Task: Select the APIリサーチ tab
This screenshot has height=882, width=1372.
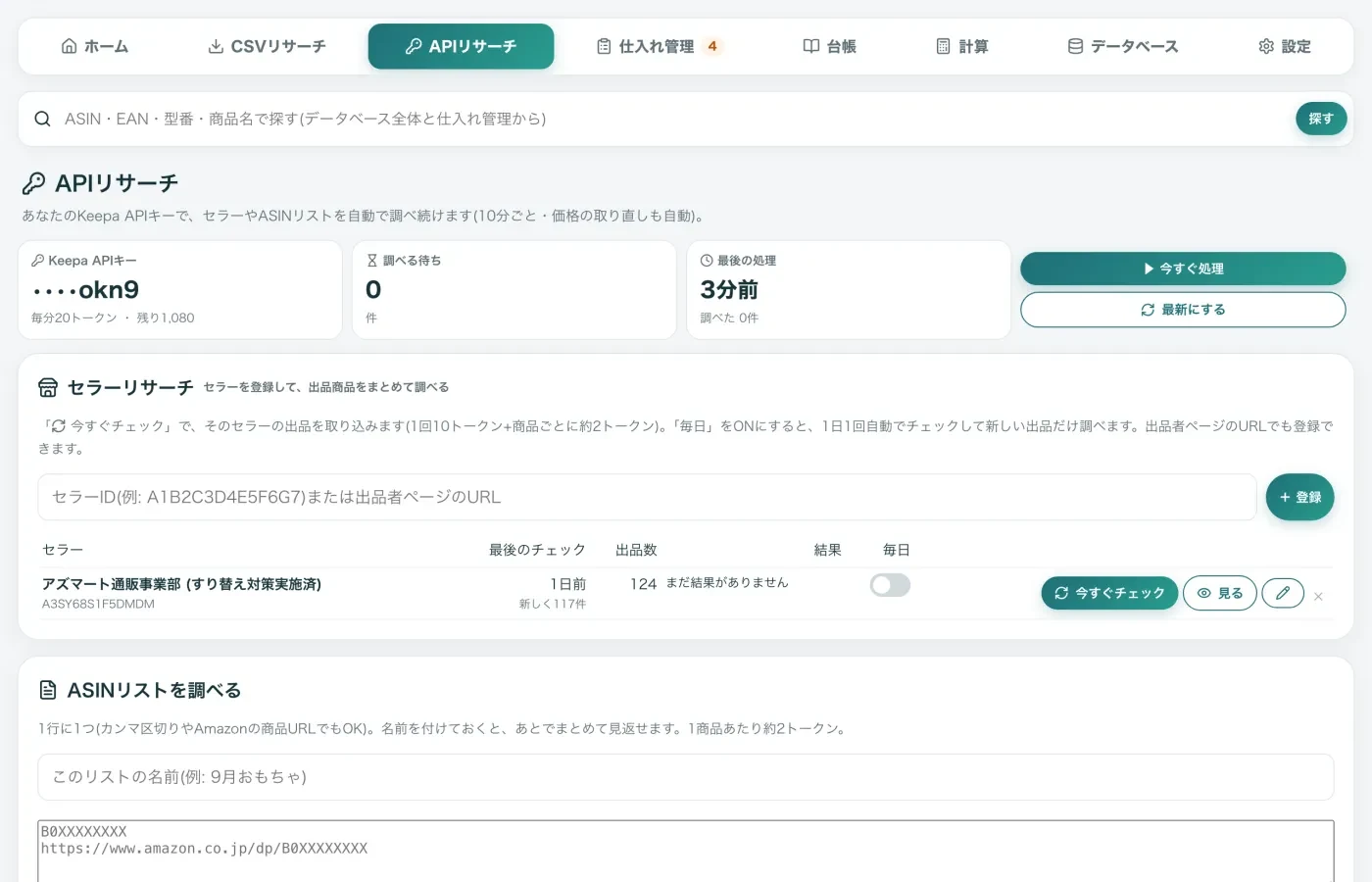Action: tap(461, 46)
